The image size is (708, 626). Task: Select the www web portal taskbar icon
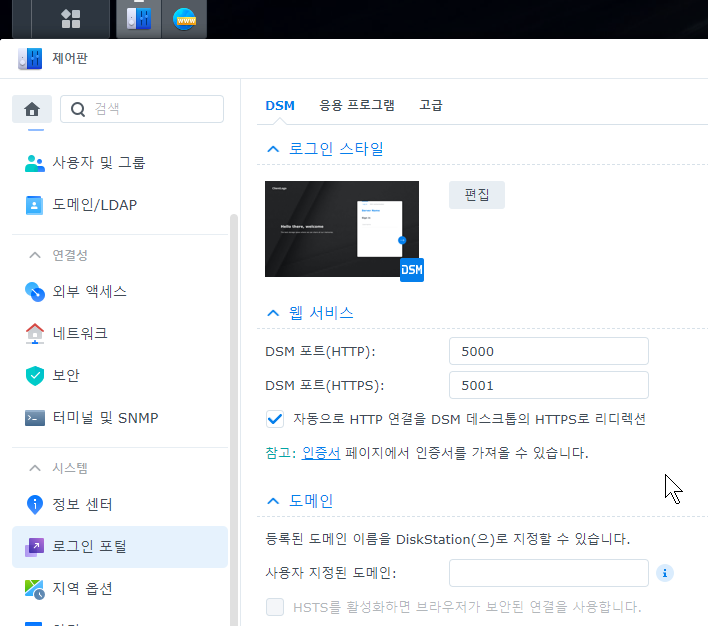point(184,19)
